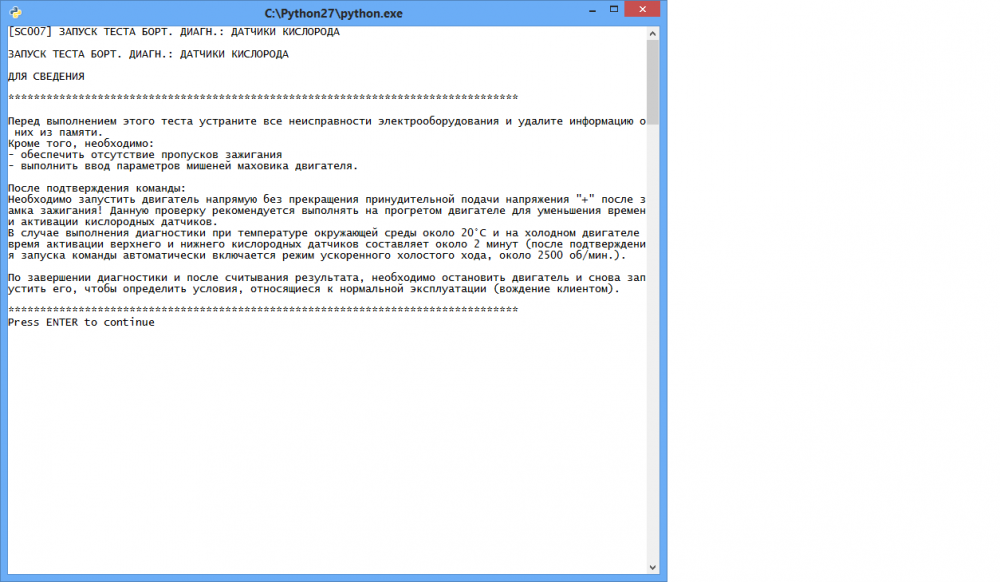Click the second 'ЗАПУСК ТЕСТА БОРТ. ДИАГН.' line without the code

pos(148,54)
